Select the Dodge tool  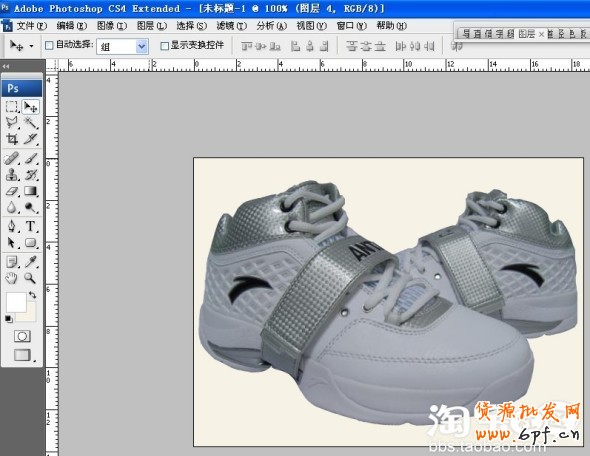pos(31,207)
